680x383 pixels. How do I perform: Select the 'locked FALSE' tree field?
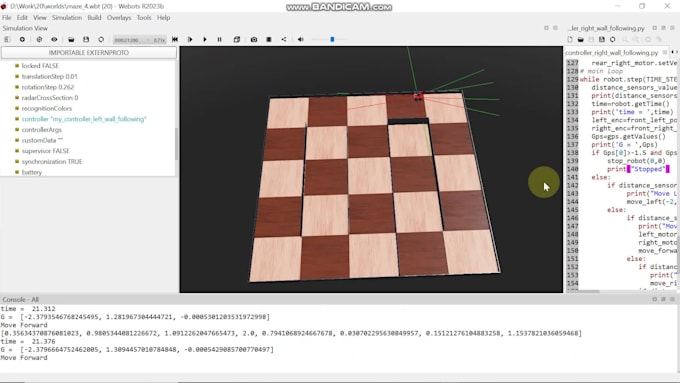coord(40,66)
